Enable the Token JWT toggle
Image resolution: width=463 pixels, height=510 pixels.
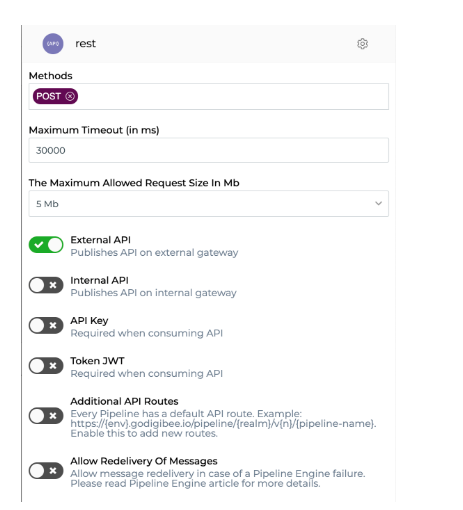click(46, 366)
